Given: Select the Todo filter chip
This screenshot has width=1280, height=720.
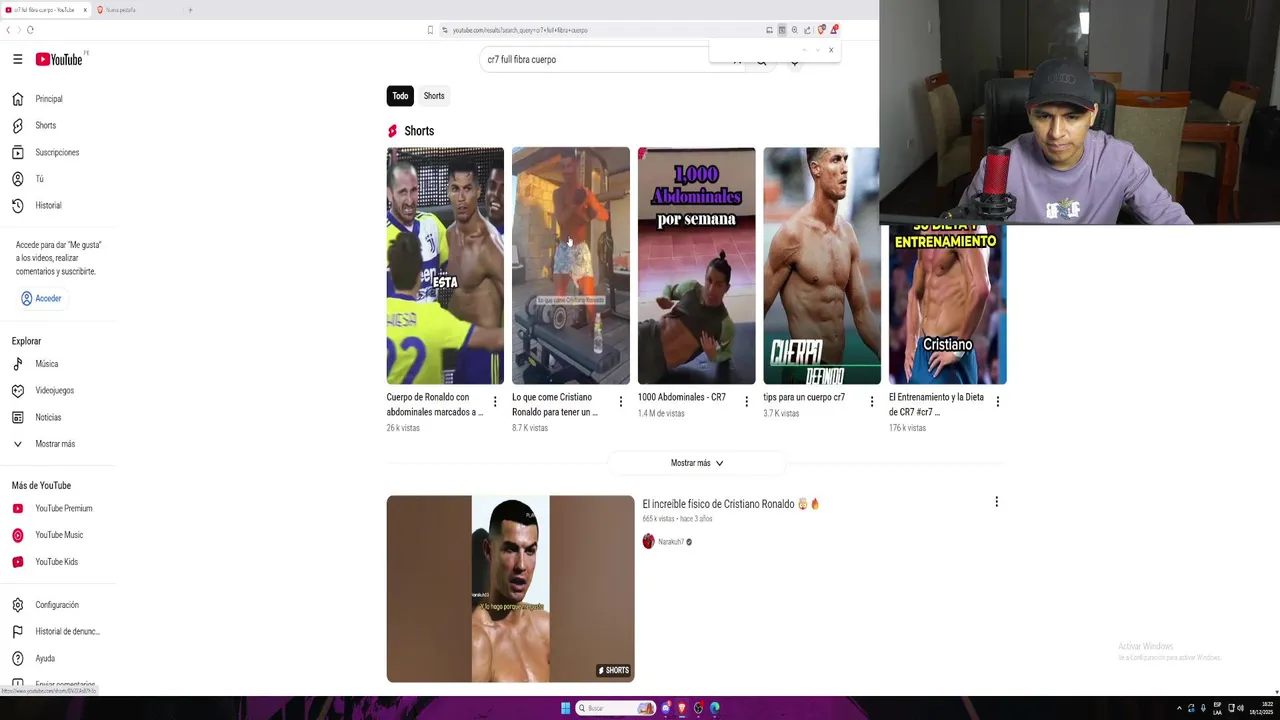Looking at the screenshot, I should [400, 96].
